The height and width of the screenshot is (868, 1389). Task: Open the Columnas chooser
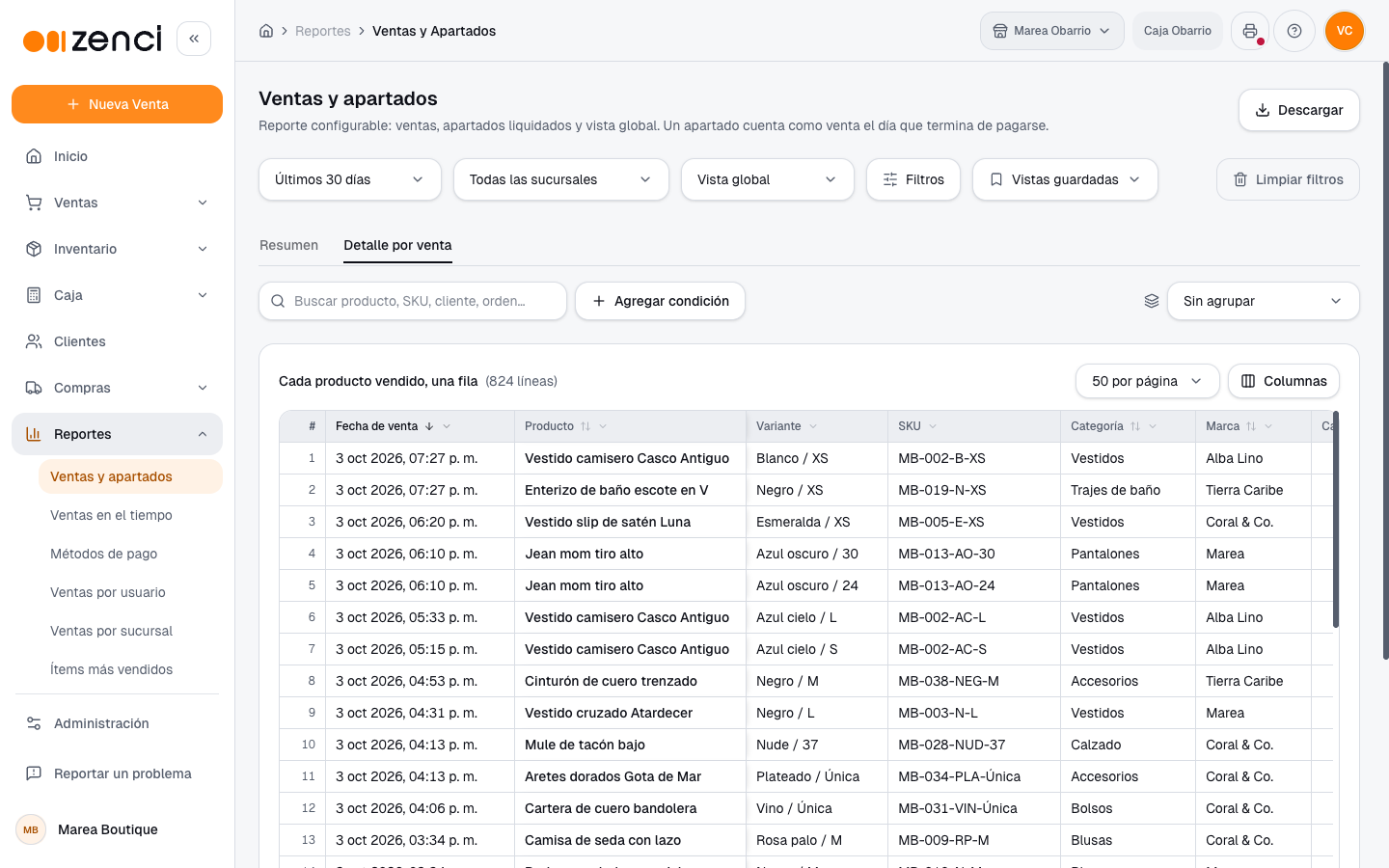[1284, 381]
